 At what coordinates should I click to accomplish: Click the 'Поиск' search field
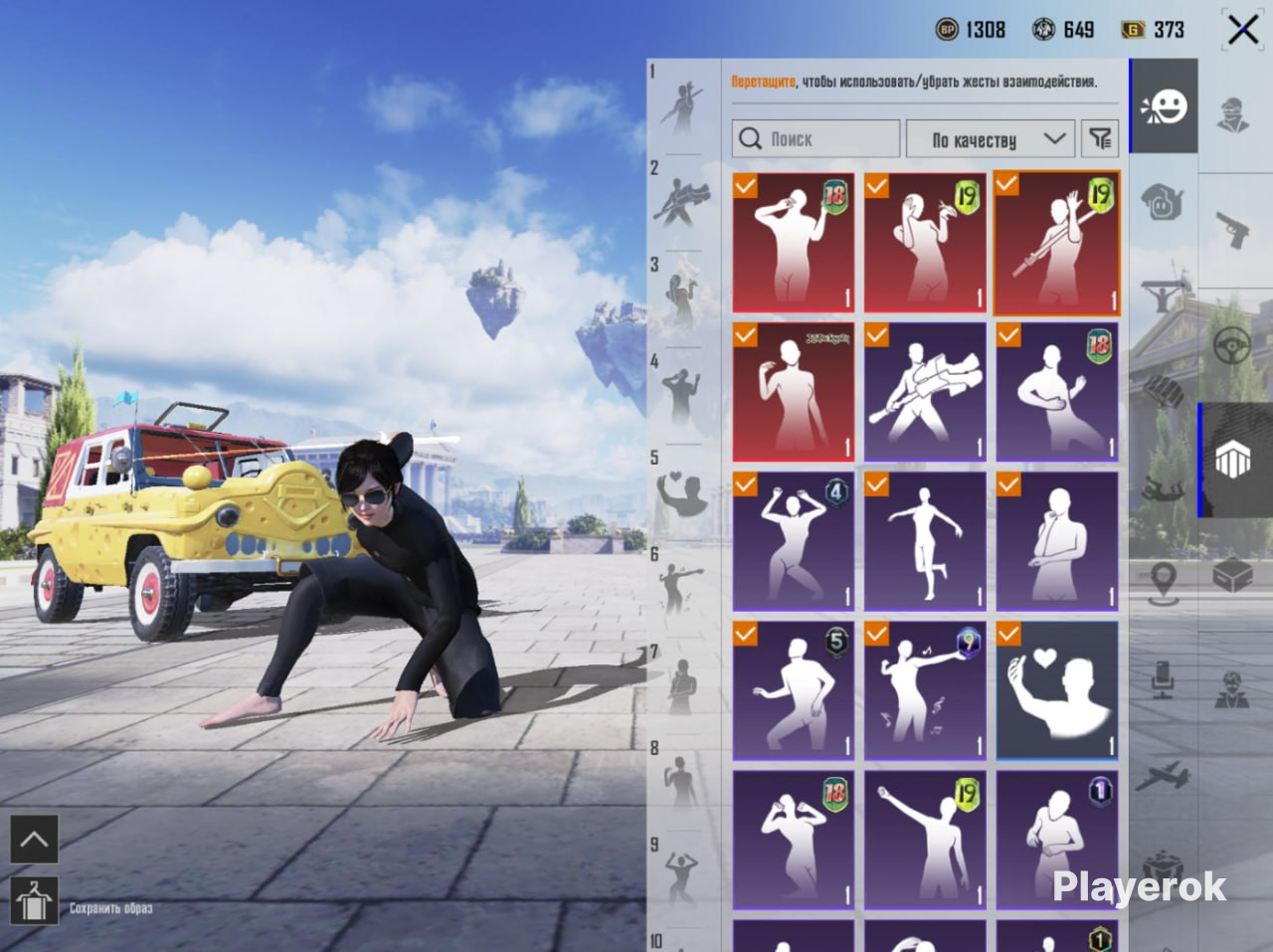(817, 139)
